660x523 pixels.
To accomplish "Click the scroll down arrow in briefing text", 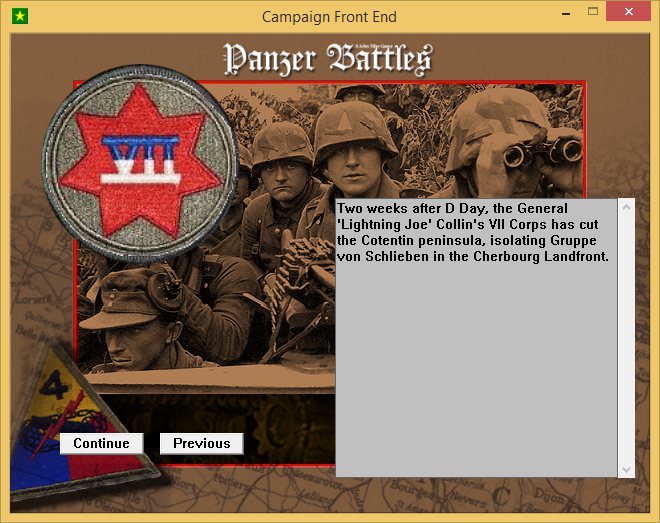I will point(626,470).
